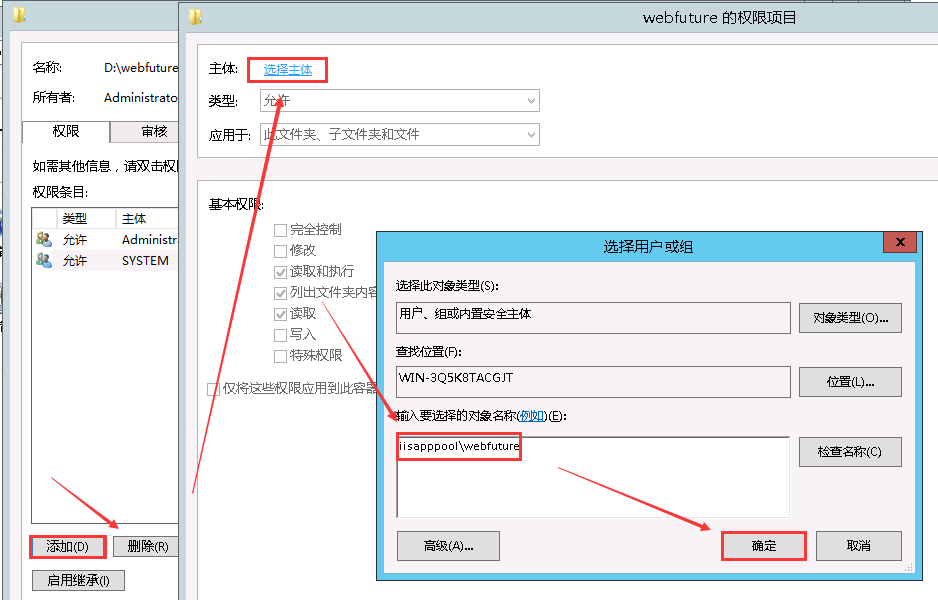The height and width of the screenshot is (600, 938).
Task: Click the SYSTEM entry user icon
Action: [x=44, y=260]
